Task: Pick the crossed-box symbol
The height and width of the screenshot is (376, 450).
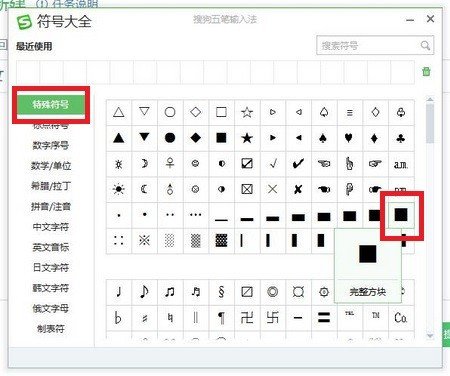Action: tap(247, 189)
